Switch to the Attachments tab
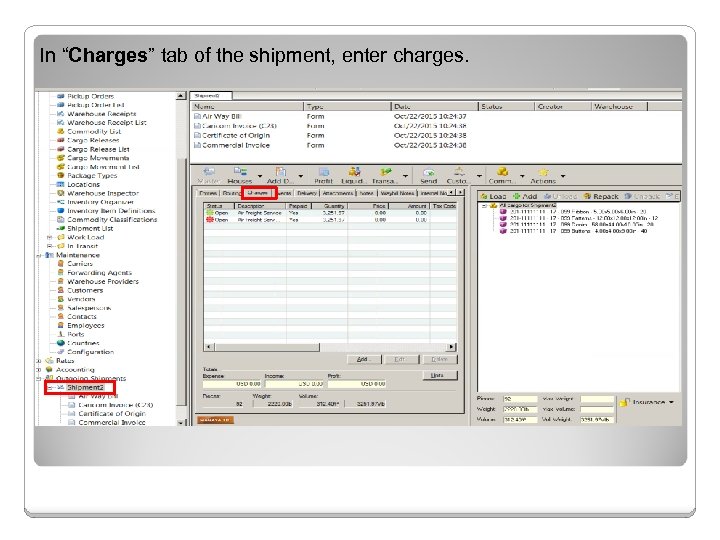This screenshot has width=720, height=540. 338,193
